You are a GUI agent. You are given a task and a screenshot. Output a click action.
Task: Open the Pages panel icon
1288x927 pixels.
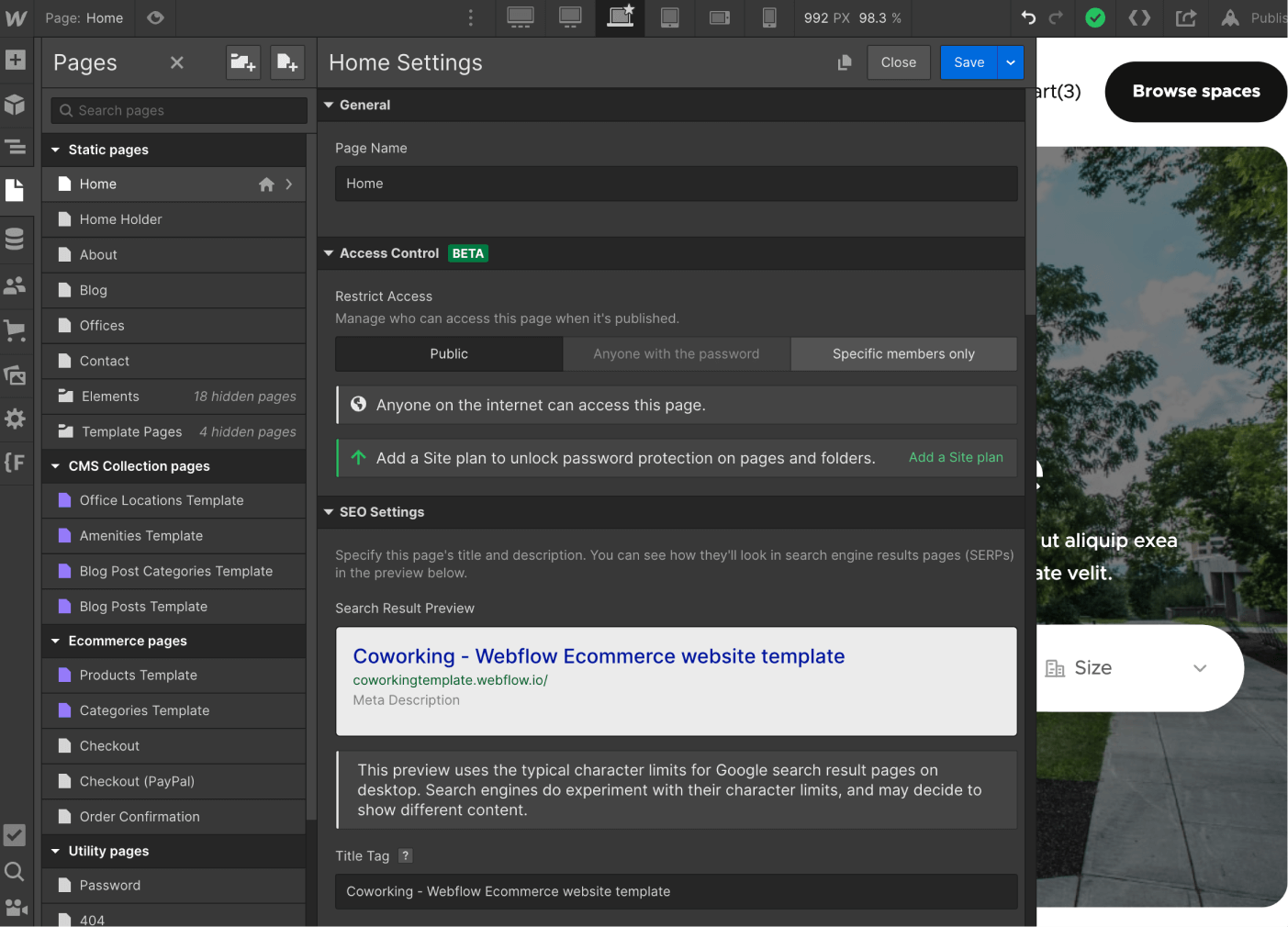[15, 190]
